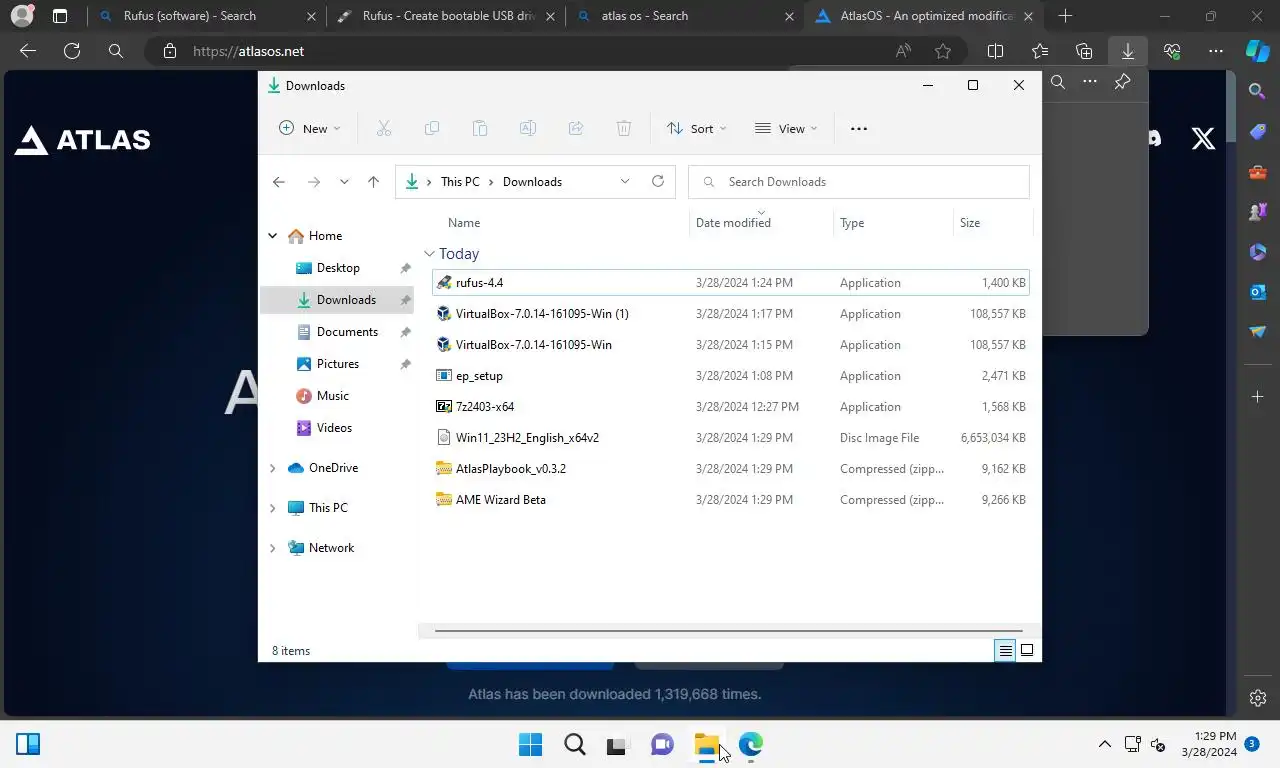
Task: Open Task View on taskbar
Action: pyautogui.click(x=617, y=744)
